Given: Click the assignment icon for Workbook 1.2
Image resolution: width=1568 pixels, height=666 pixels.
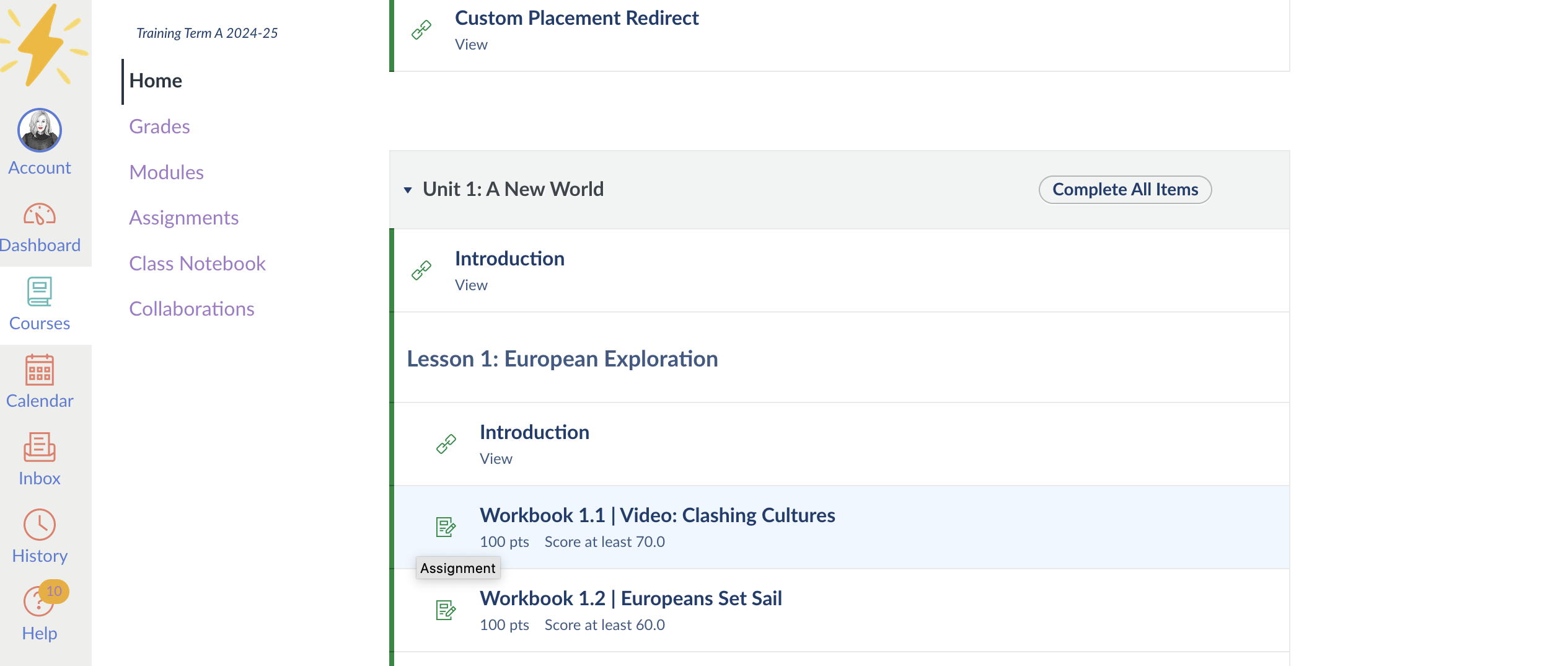Looking at the screenshot, I should 446,610.
